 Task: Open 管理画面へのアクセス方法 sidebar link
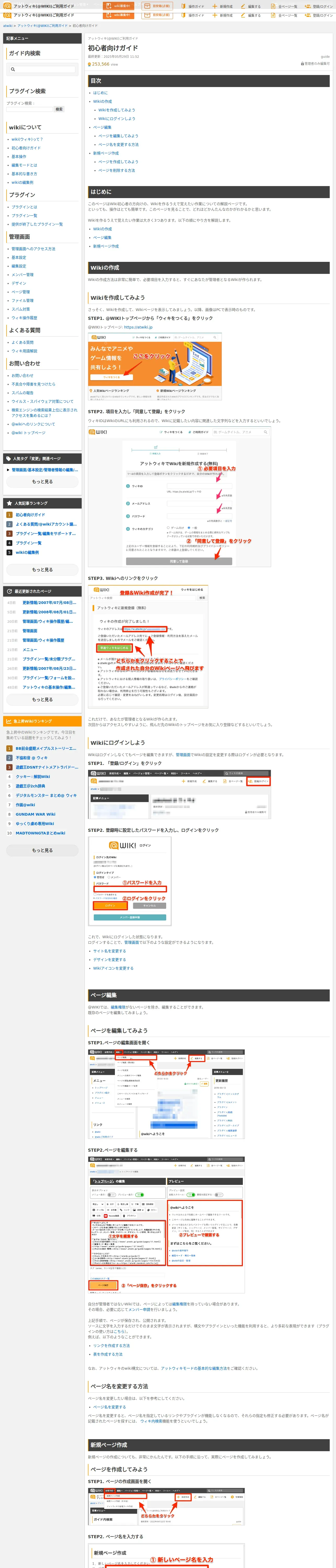click(33, 249)
